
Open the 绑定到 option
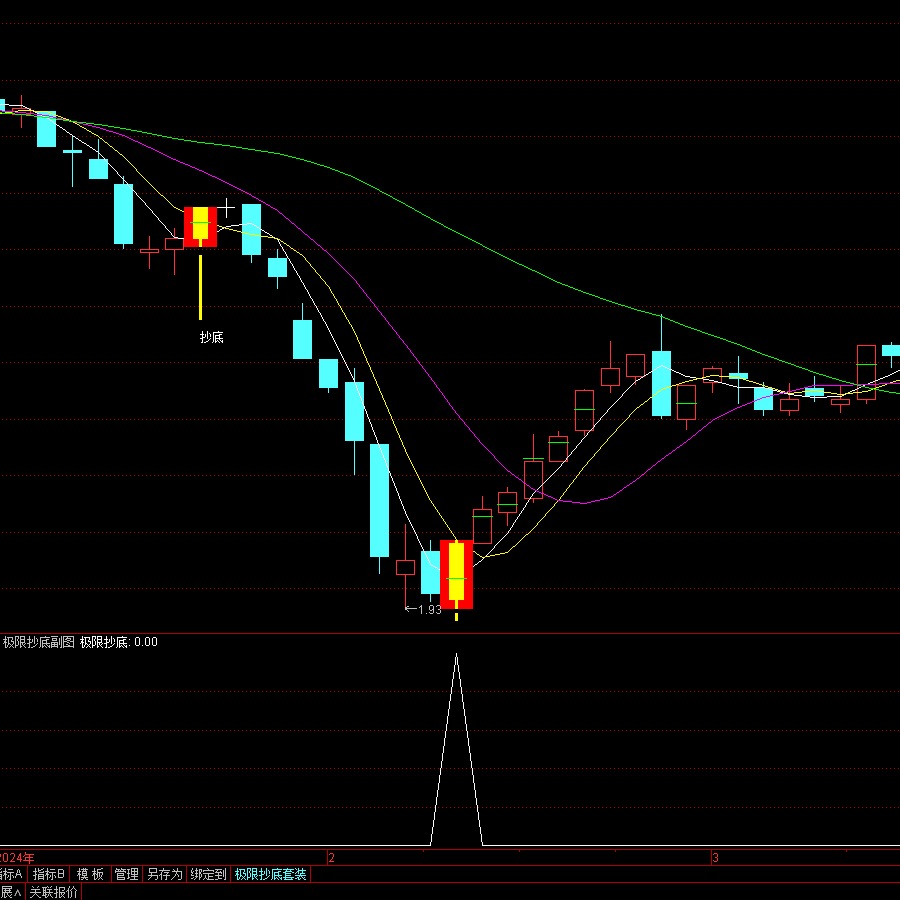tap(208, 874)
